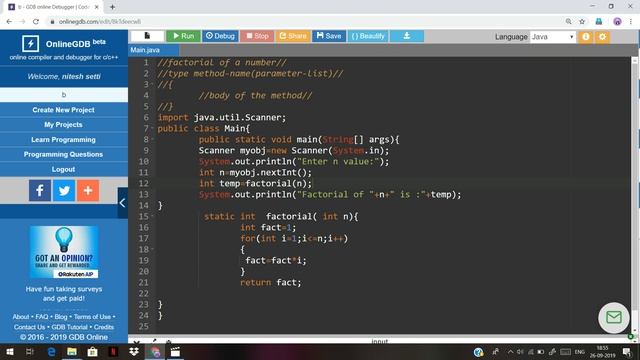Click the orange info icon
Image resolution: width=640 pixels, height=360 pixels.
pos(586,37)
